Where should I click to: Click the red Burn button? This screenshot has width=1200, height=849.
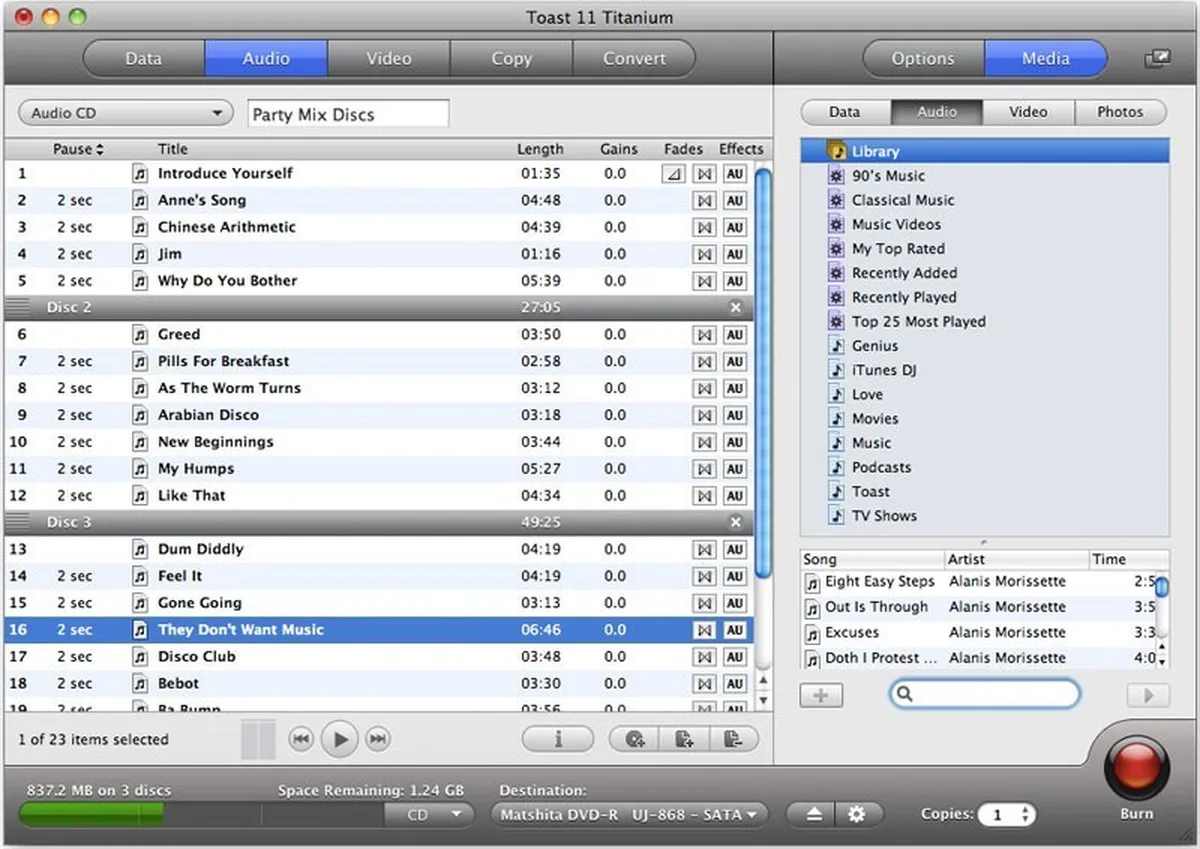pos(1136,767)
